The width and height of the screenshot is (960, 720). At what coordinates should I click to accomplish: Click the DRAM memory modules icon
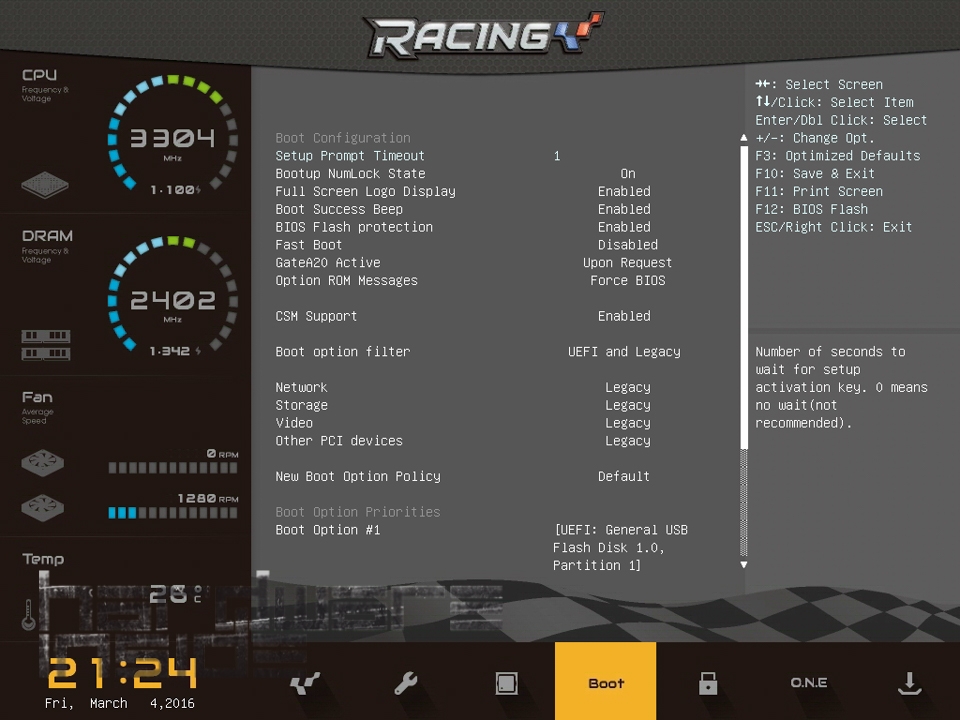(46, 345)
